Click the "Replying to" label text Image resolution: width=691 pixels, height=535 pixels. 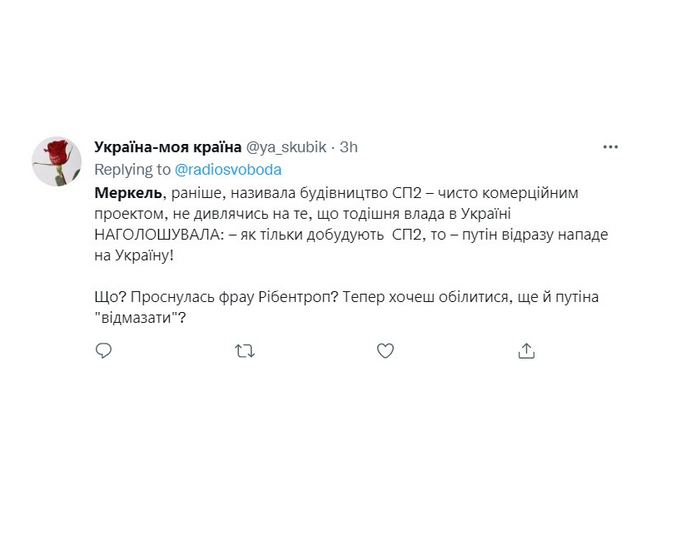[133, 170]
